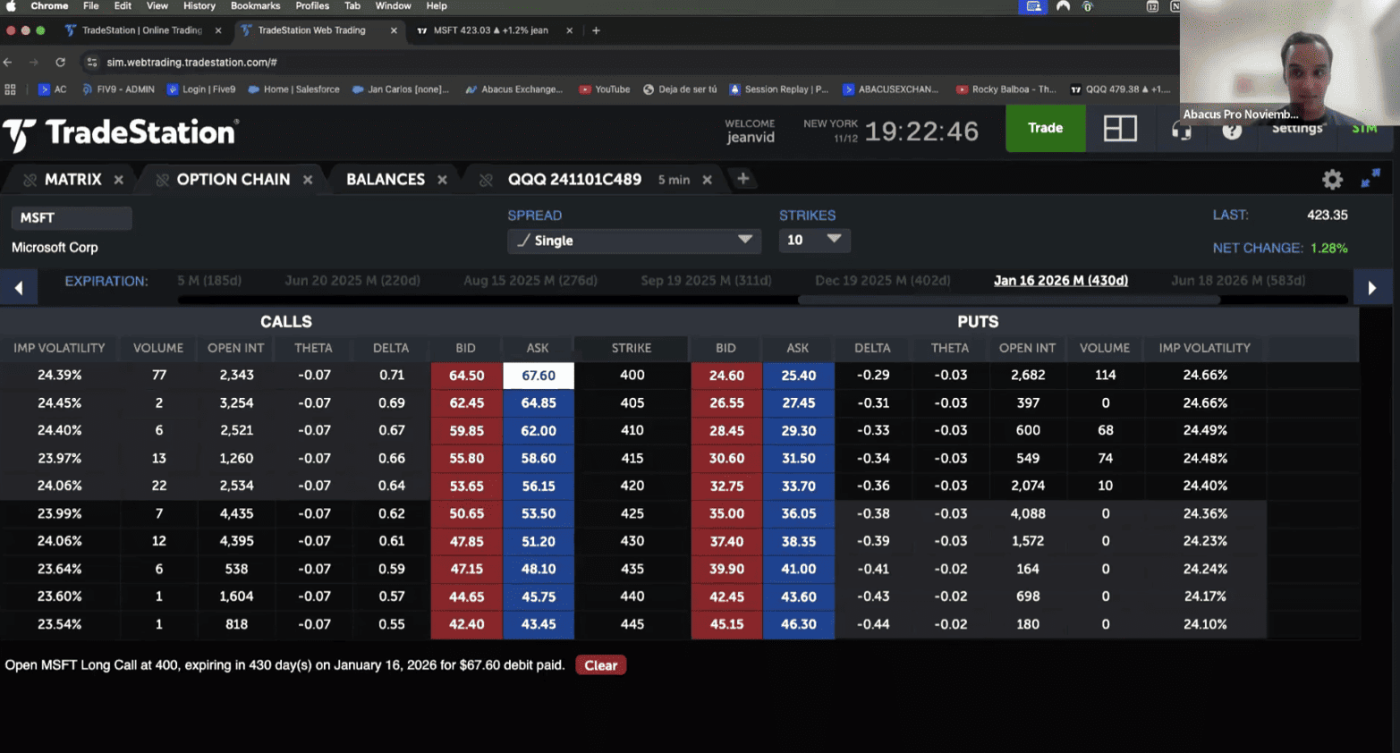Image resolution: width=1400 pixels, height=753 pixels.
Task: Open the Spread Single dropdown
Action: pyautogui.click(x=634, y=240)
